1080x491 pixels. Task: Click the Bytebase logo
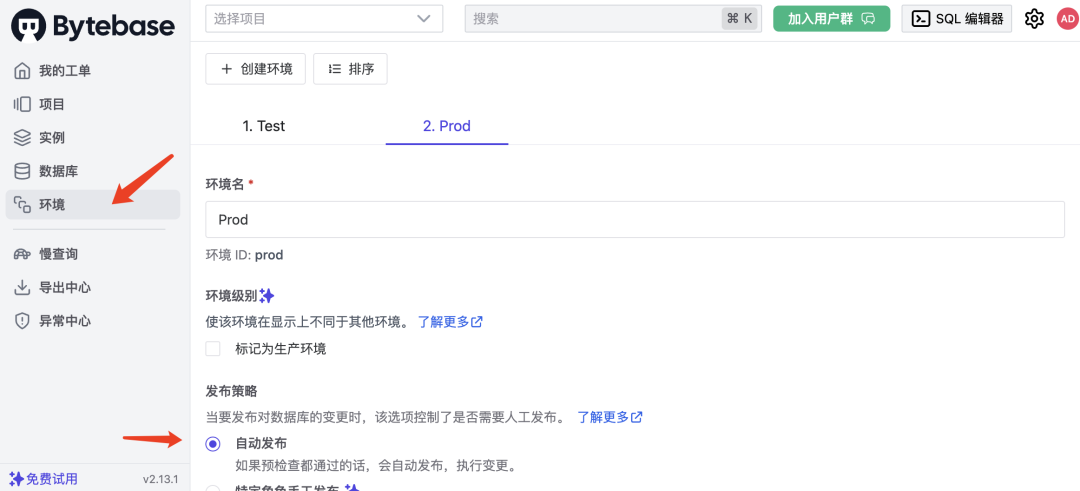93,25
